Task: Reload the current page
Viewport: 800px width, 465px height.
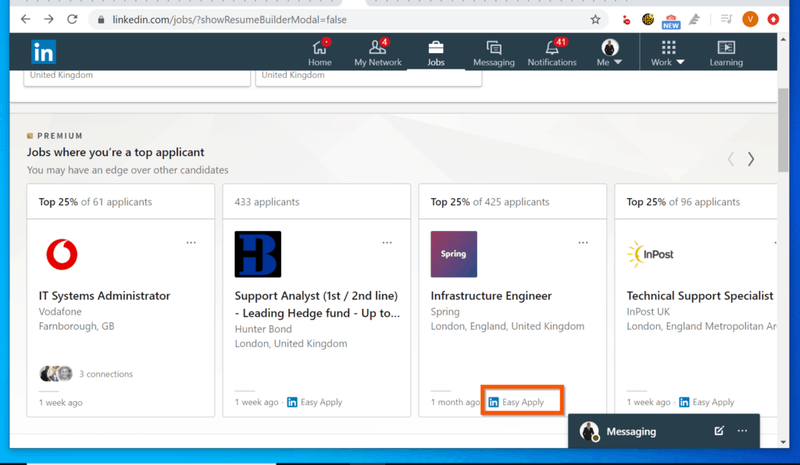Action: 72,19
